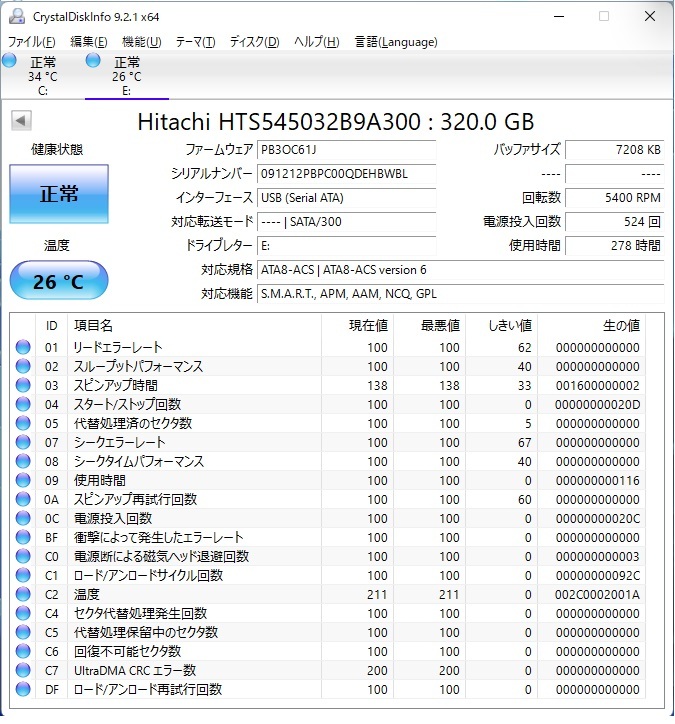Viewport: 675px width, 724px height.
Task: Open the テーマ(T) menu
Action: [x=195, y=42]
